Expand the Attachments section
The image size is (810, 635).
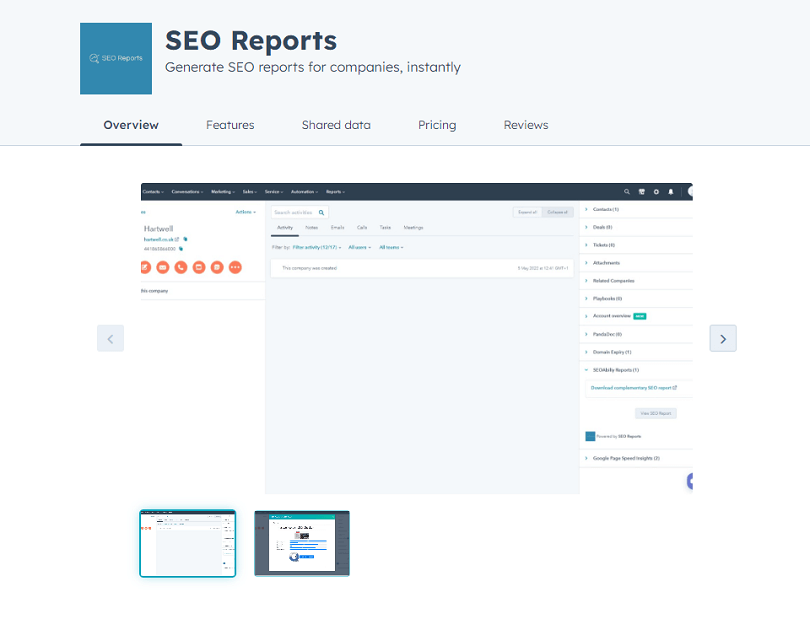638,263
